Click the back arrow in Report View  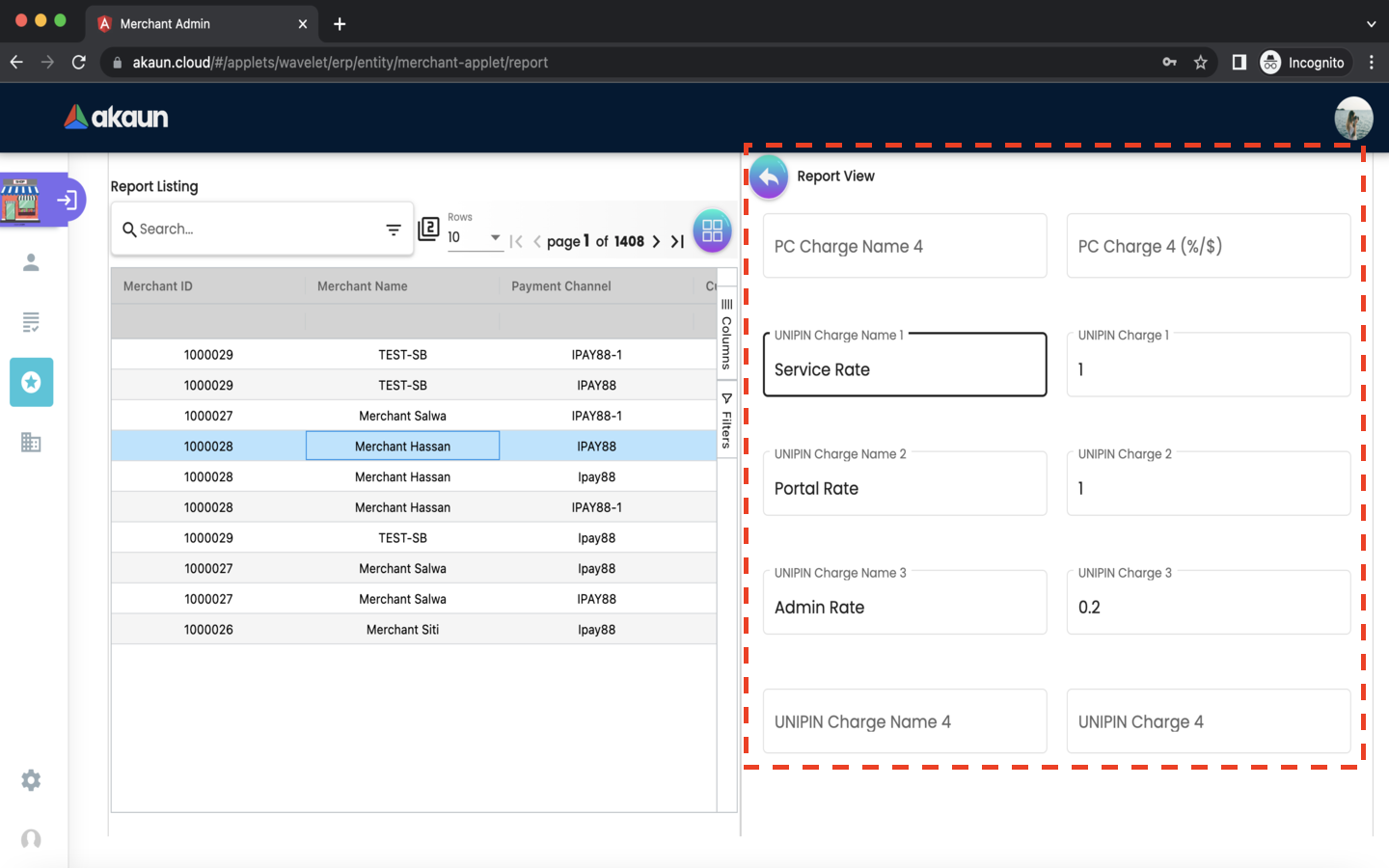769,176
